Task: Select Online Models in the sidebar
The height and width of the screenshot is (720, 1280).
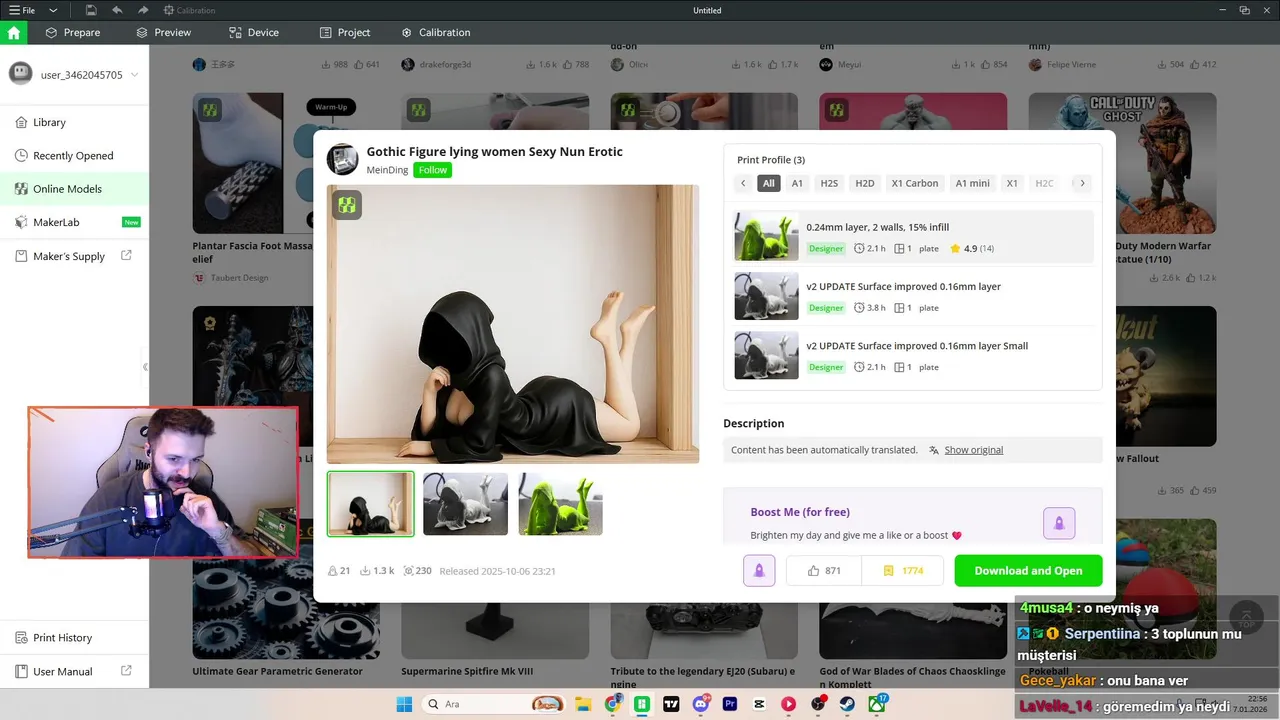Action: 74,189
